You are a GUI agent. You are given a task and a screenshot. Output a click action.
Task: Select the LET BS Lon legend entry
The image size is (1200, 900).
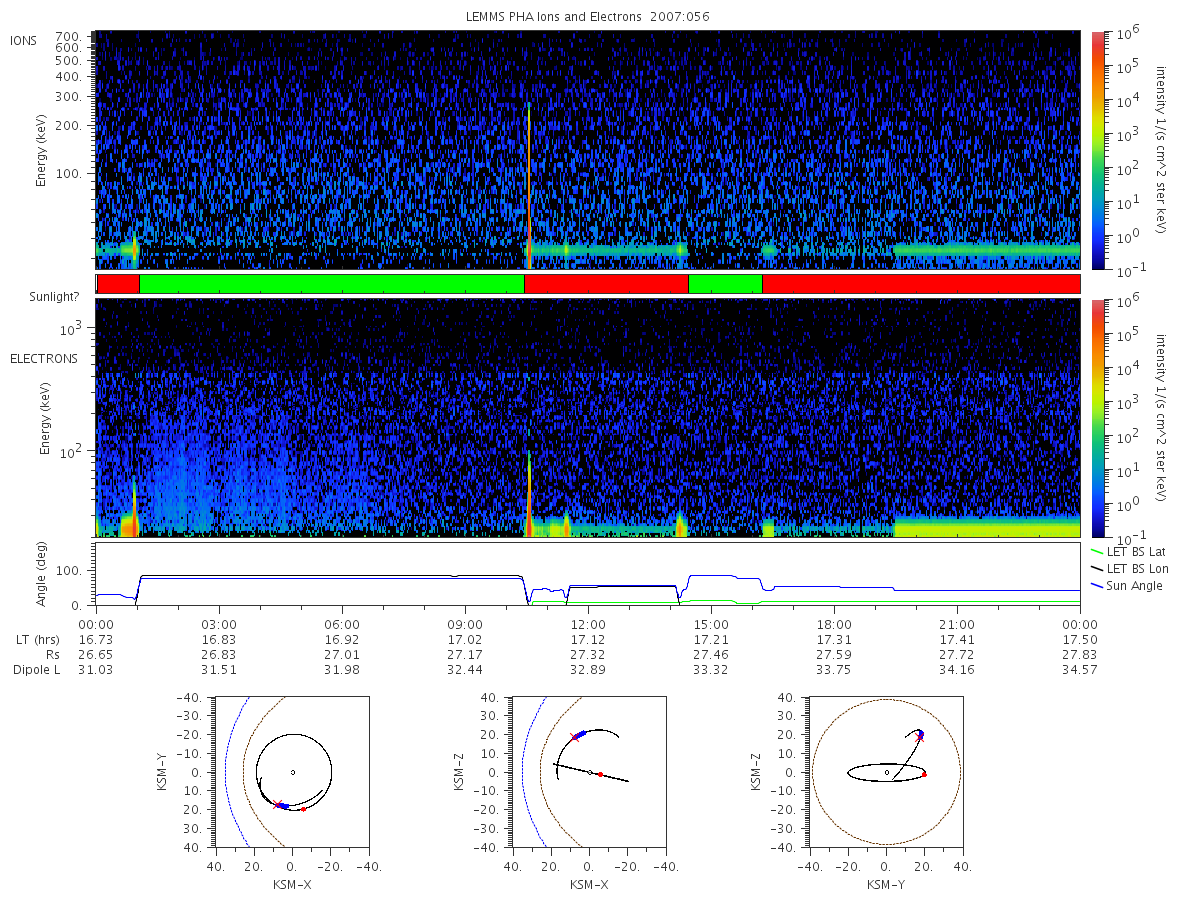point(1130,568)
